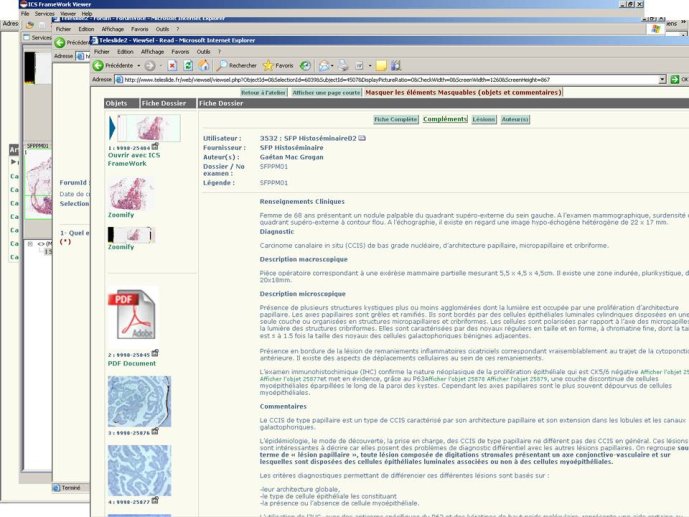Screen dimensions: 689x517
Task: Expand the address bar dropdown list
Action: (x=662, y=80)
